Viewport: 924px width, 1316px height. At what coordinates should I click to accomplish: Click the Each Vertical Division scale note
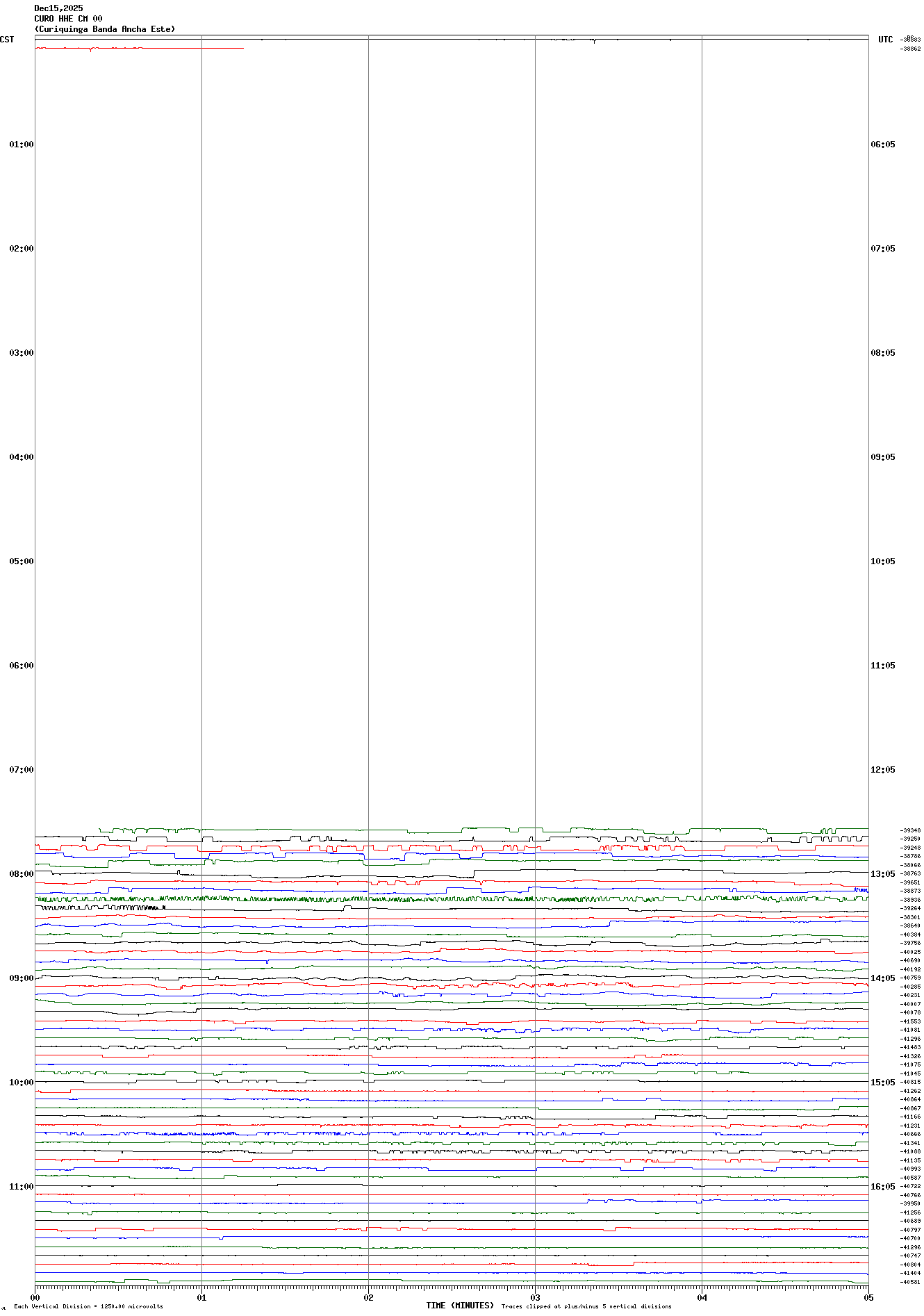(x=88, y=1306)
